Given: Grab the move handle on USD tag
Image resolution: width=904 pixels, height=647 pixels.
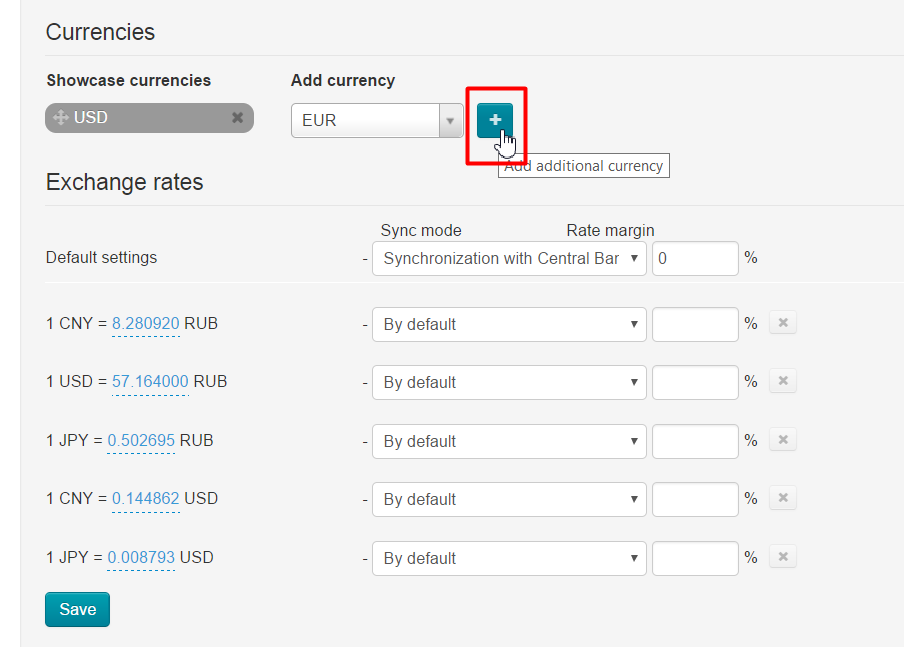Looking at the screenshot, I should [61, 118].
